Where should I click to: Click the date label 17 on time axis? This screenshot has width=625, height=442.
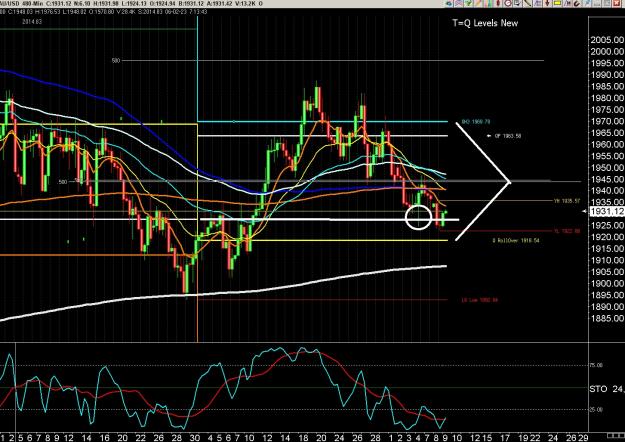point(505,438)
